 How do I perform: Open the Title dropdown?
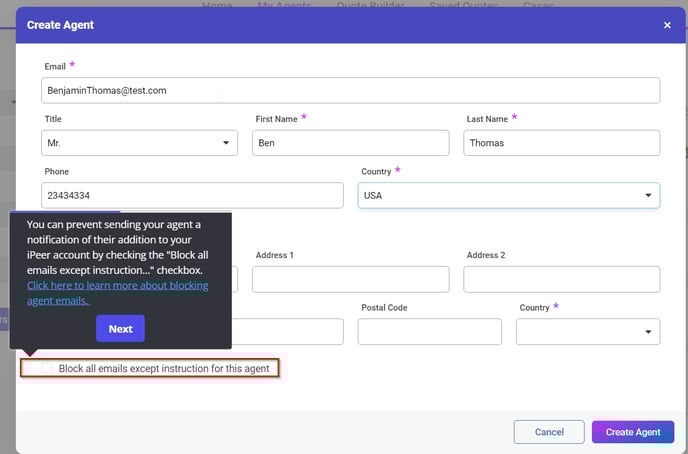click(x=140, y=143)
